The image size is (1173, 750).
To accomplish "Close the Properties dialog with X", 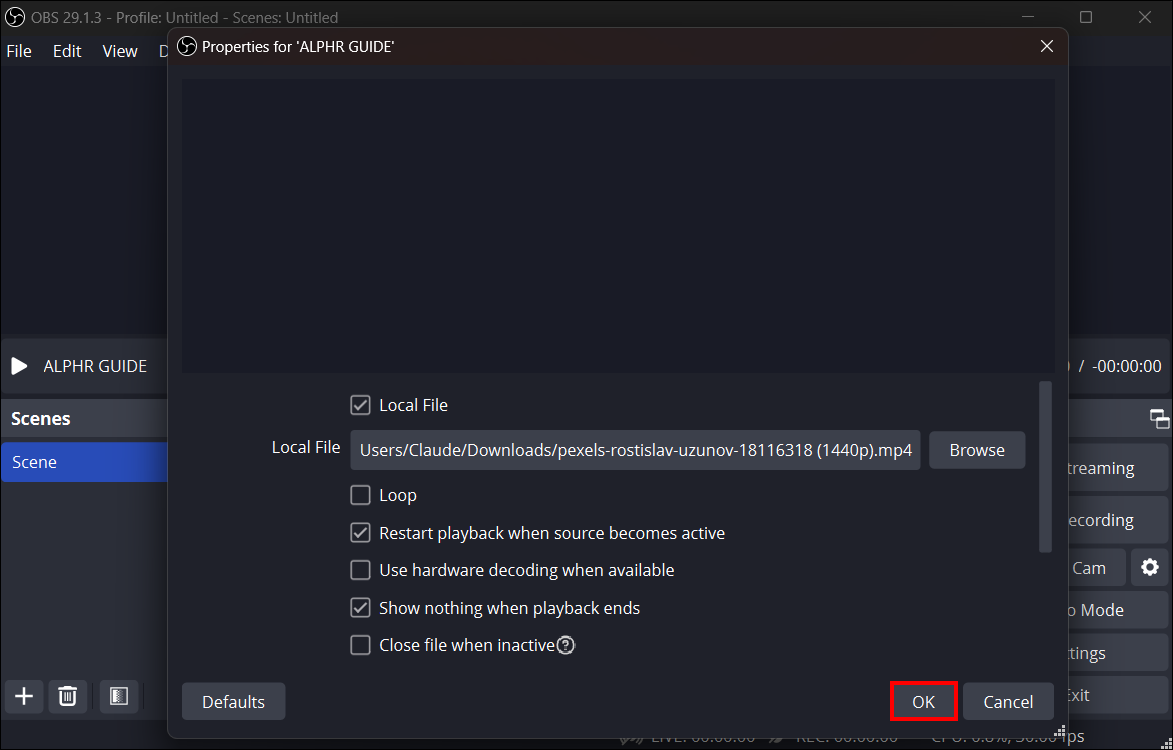I will coord(1047,46).
